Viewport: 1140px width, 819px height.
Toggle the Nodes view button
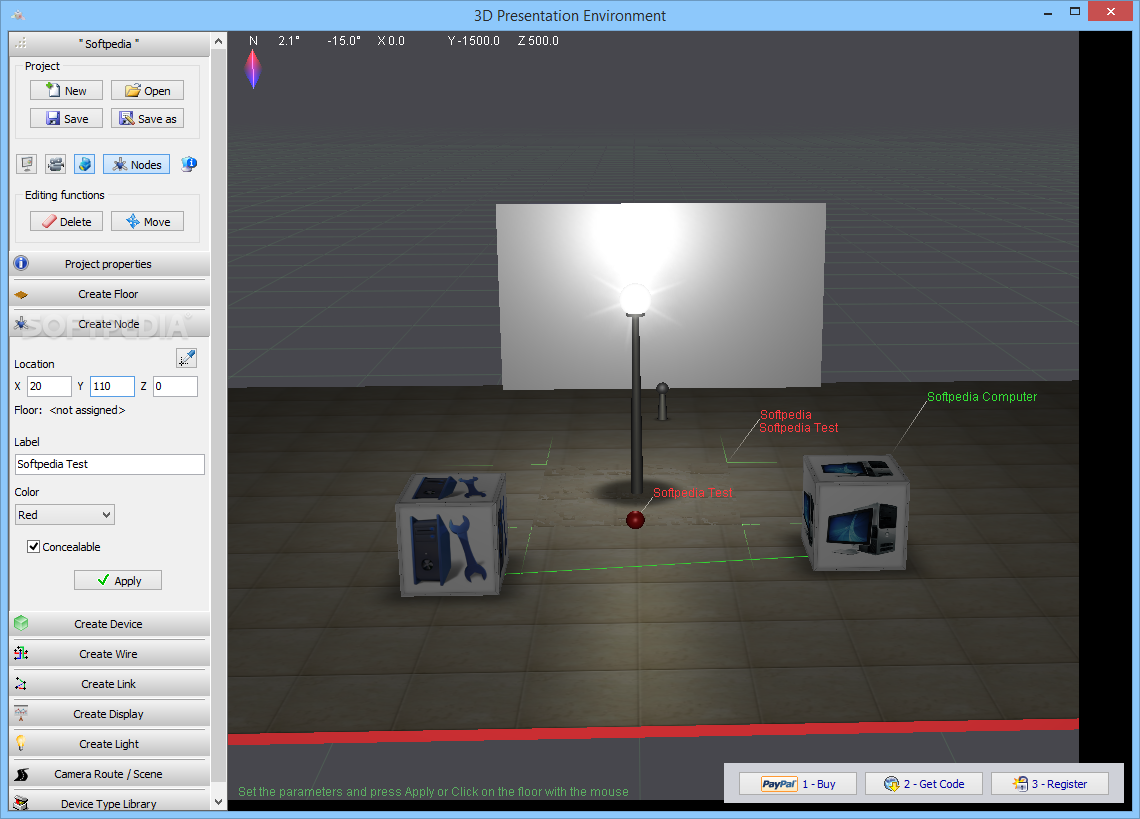point(137,164)
